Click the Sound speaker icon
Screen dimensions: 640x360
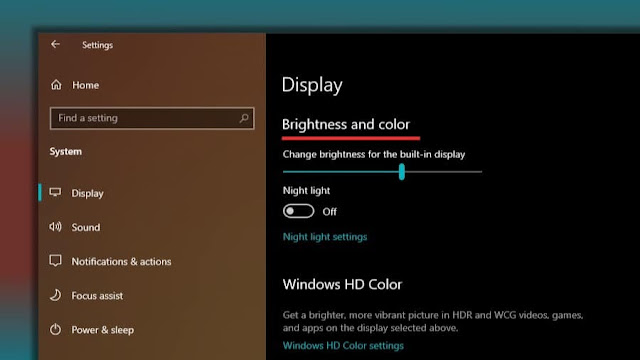pos(56,227)
